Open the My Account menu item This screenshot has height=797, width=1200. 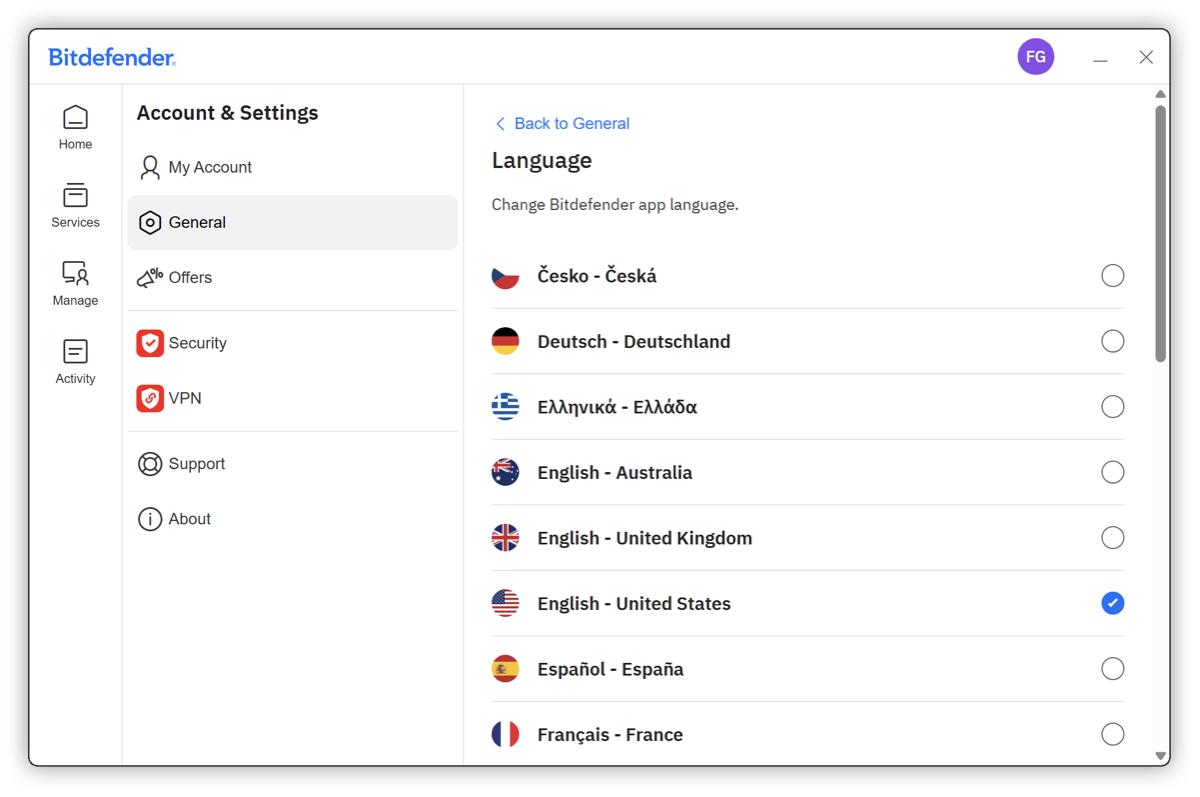[293, 167]
